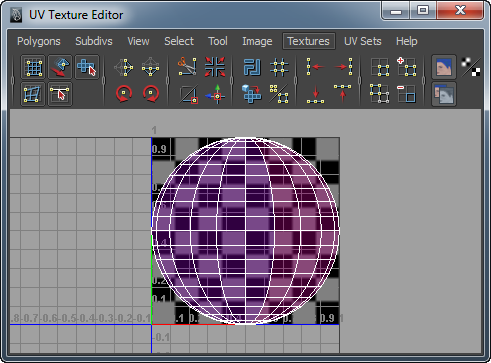Image resolution: width=491 pixels, height=363 pixels.
Task: Open the Polygons menu
Action: pos(39,41)
